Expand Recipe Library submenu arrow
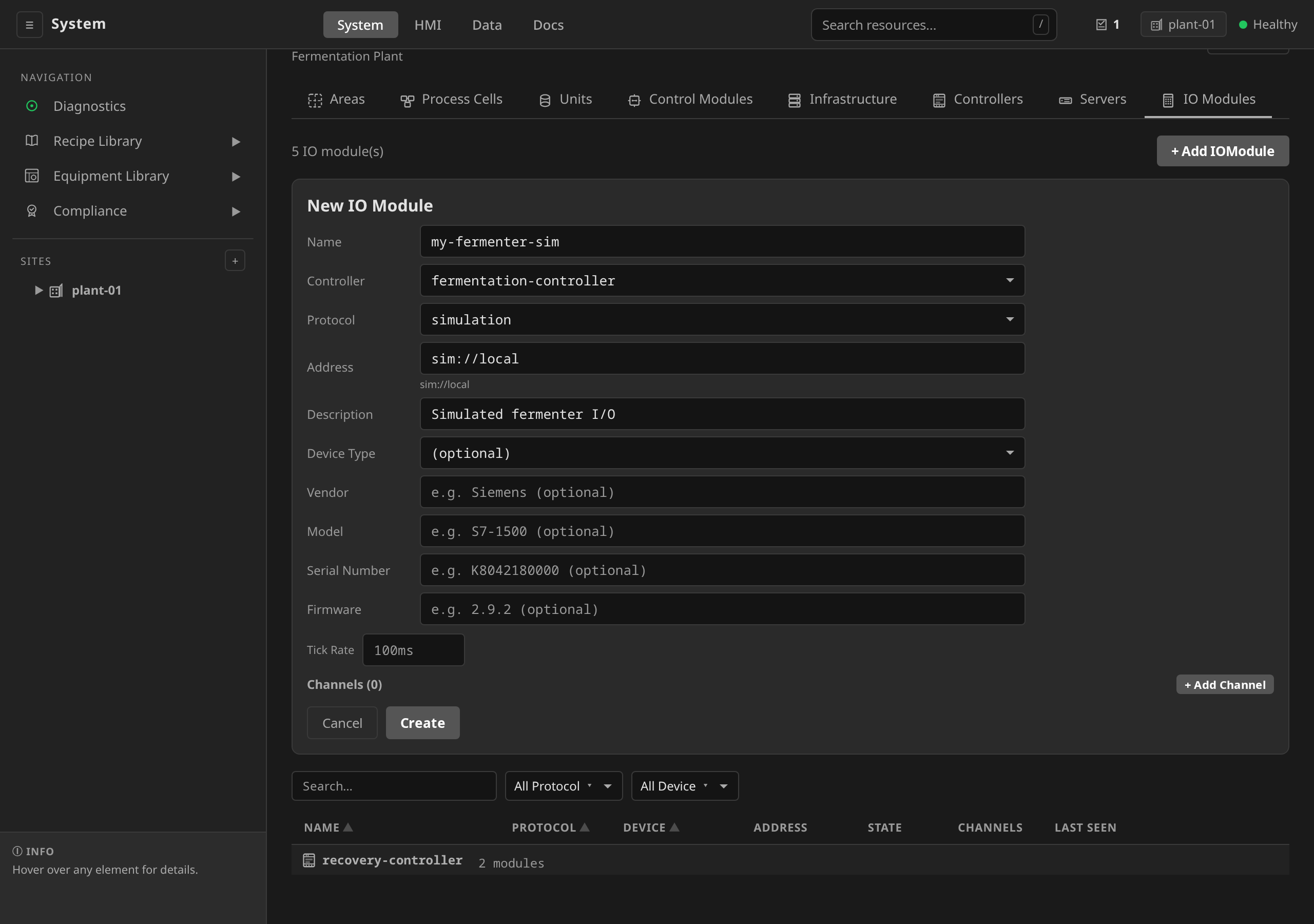 coord(236,141)
